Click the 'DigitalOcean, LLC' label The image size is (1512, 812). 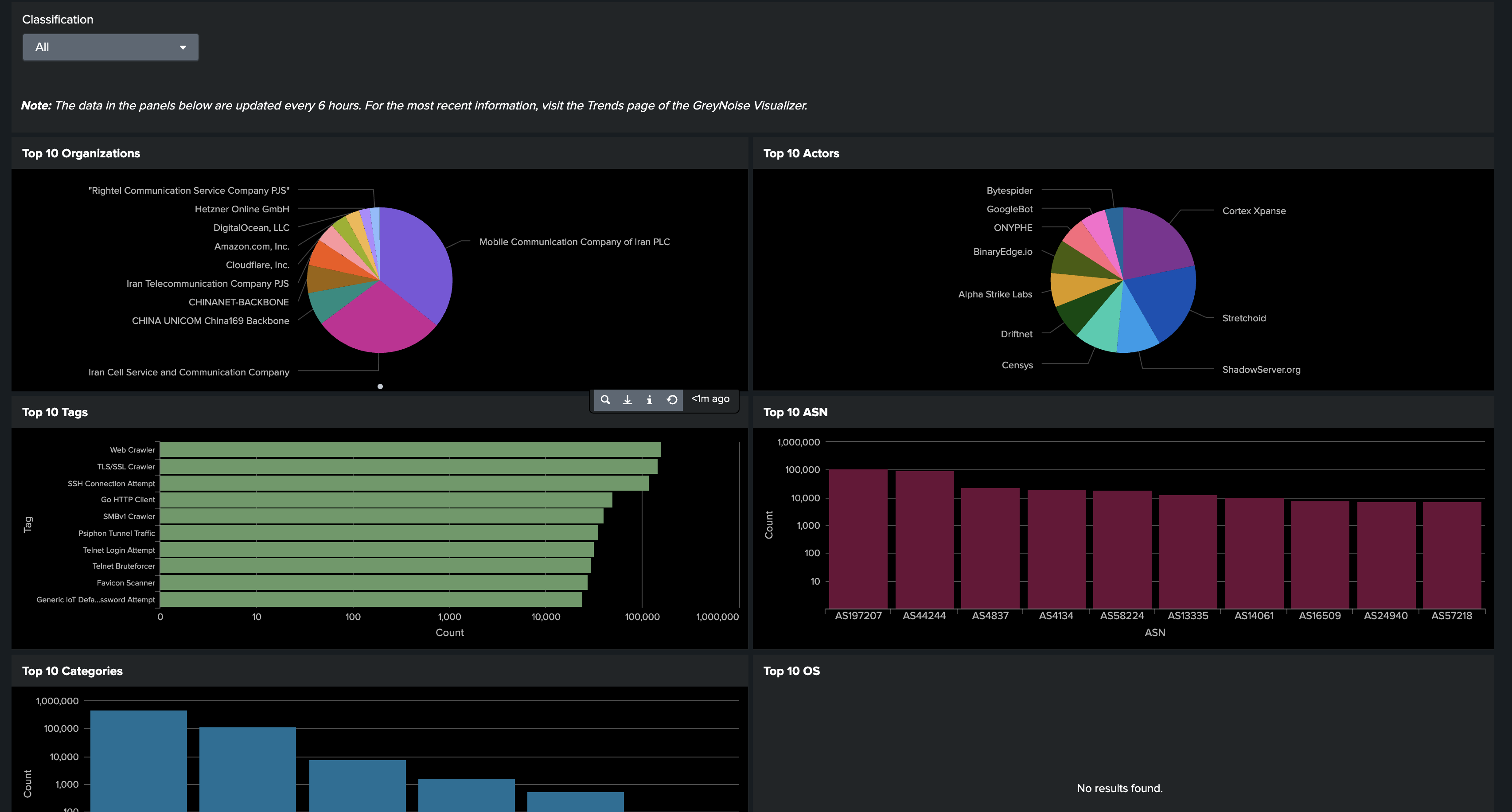coord(251,228)
